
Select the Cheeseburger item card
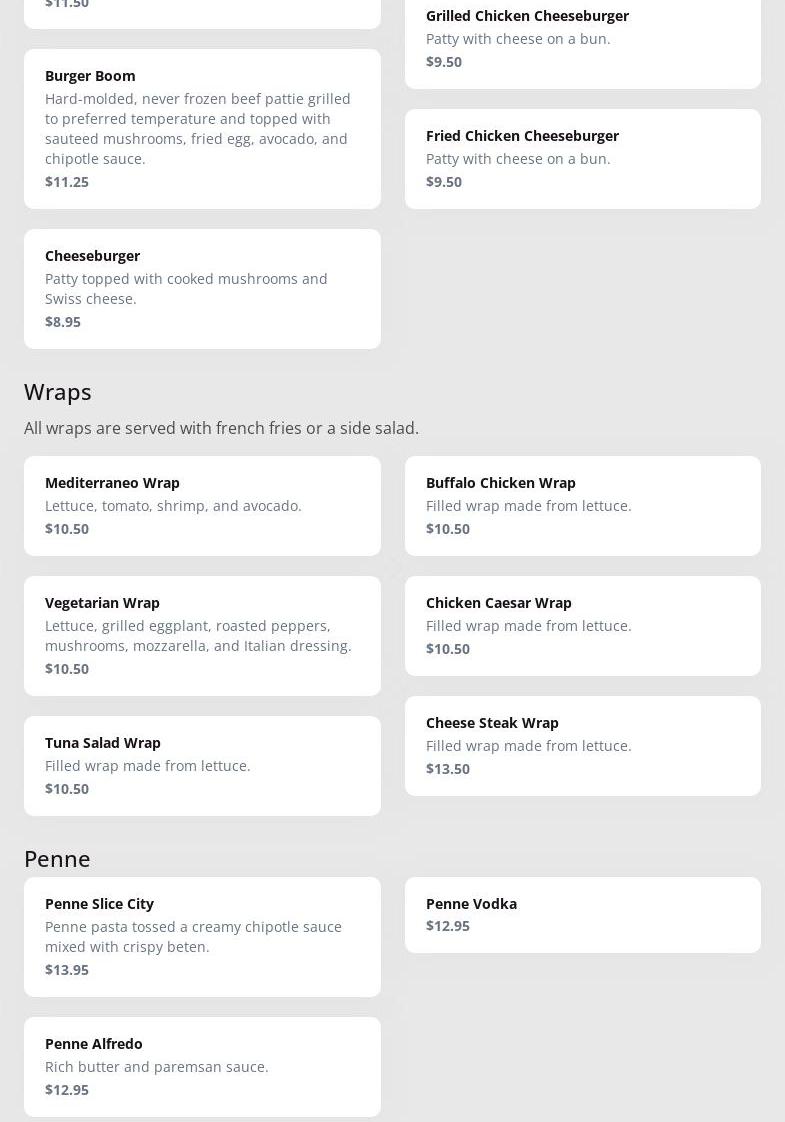[x=202, y=288]
